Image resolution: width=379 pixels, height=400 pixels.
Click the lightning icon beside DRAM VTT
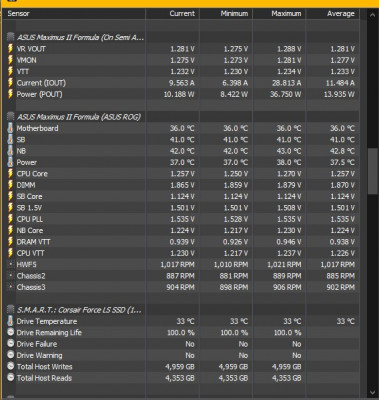(x=11, y=242)
